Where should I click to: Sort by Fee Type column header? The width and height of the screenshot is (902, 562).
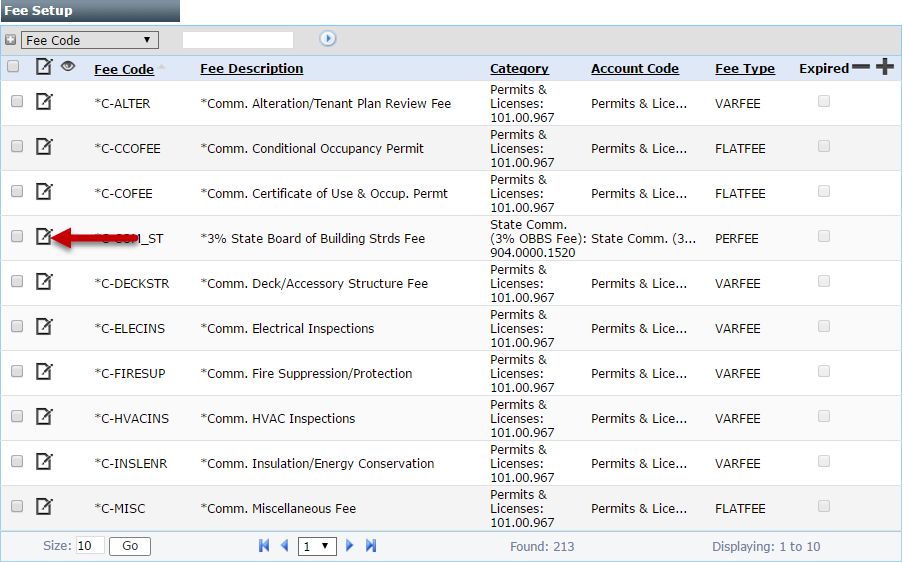(x=745, y=68)
